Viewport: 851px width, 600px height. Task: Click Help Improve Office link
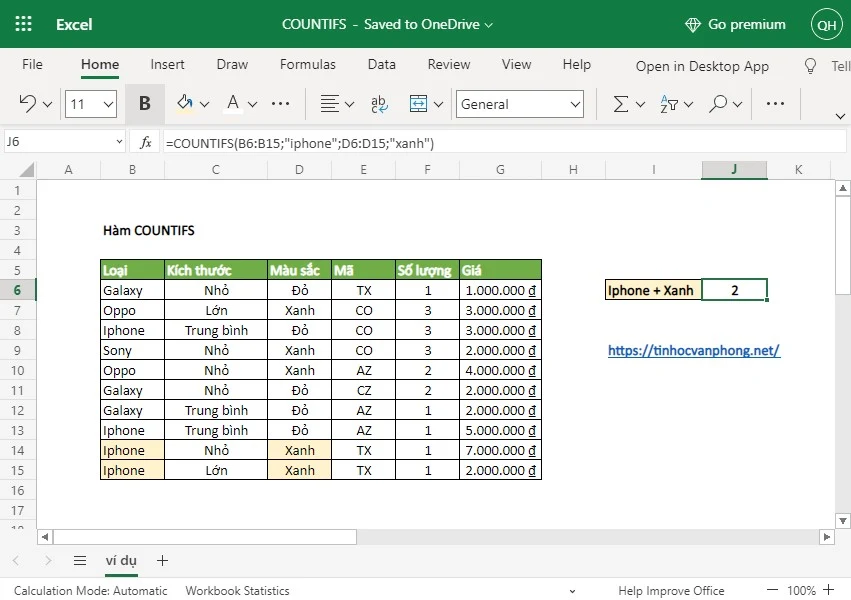click(x=671, y=590)
